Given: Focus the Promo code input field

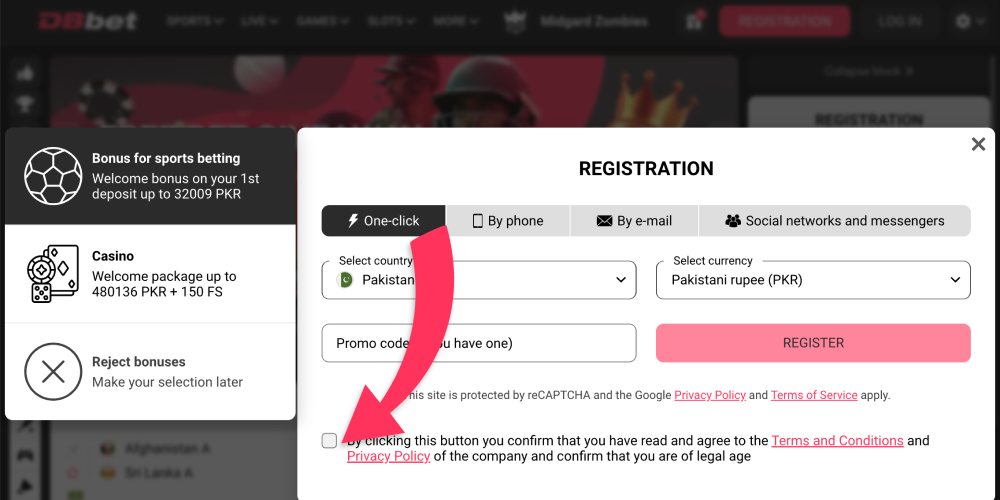Looking at the screenshot, I should point(479,343).
